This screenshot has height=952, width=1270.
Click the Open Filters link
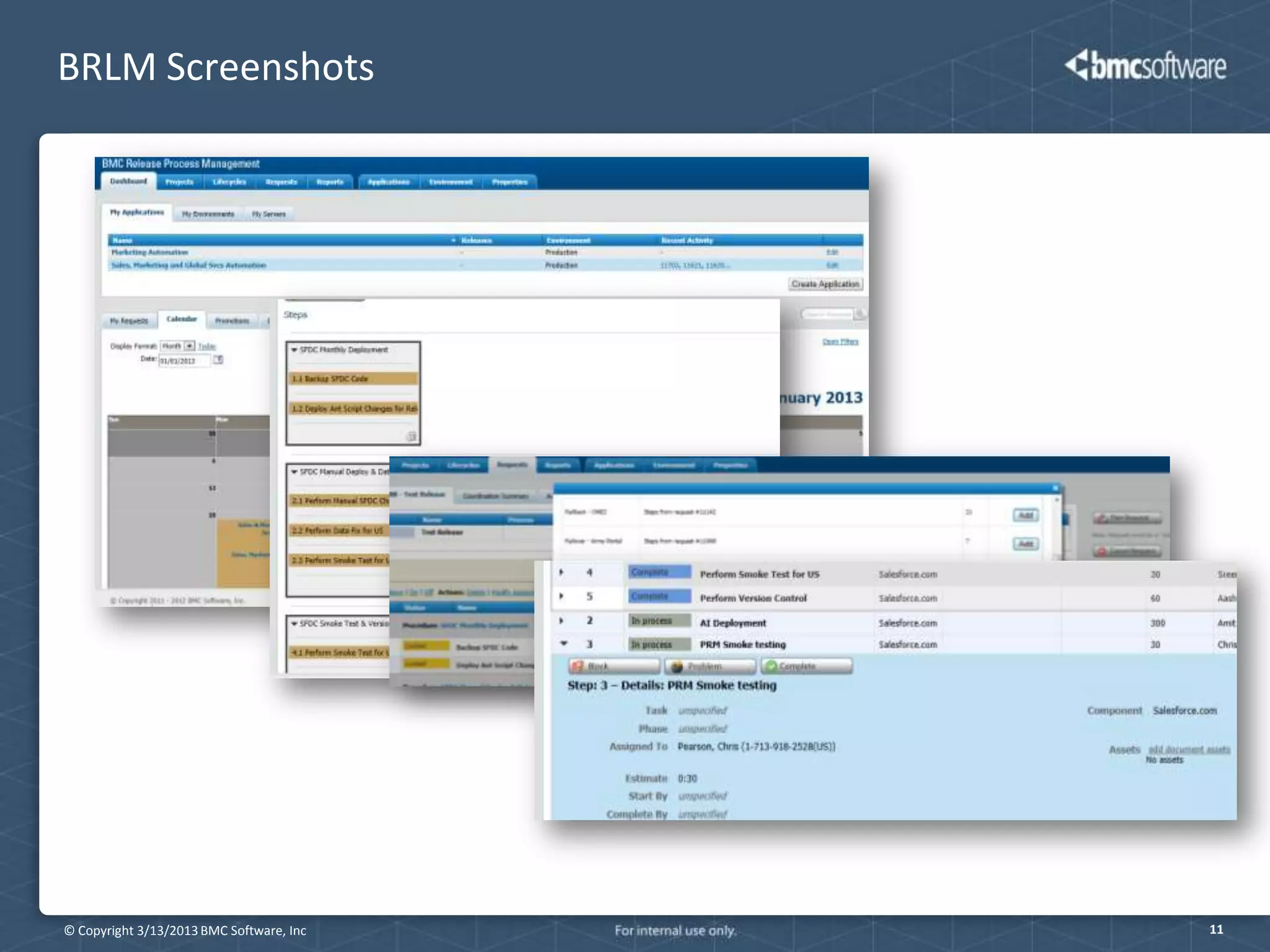[x=840, y=342]
